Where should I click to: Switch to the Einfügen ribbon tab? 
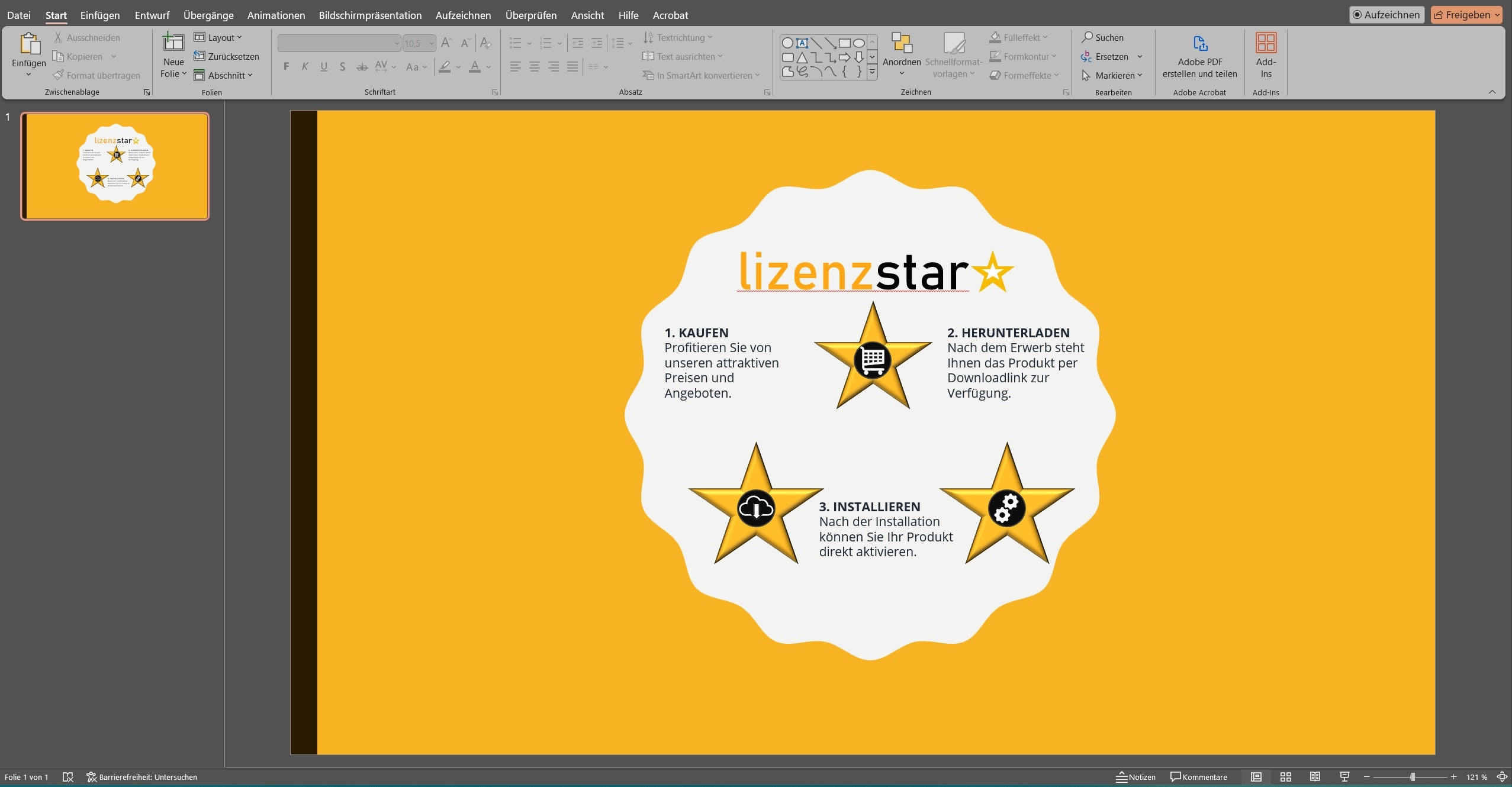99,15
